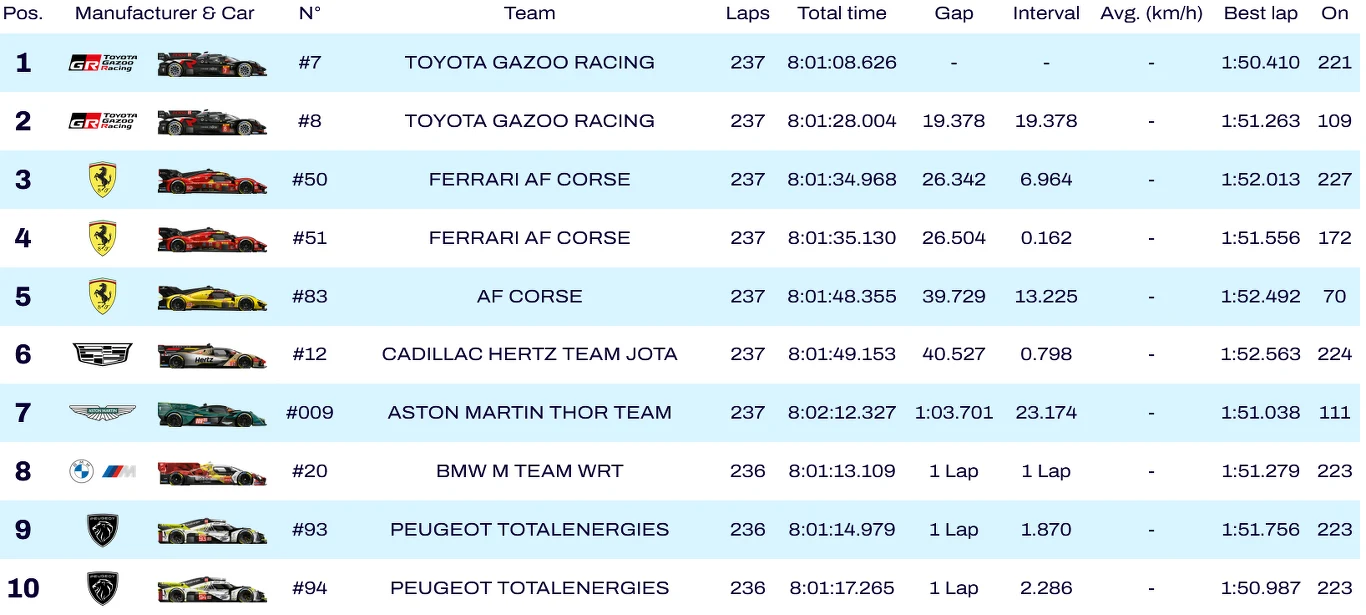Click the Ferrari logo in the #50 row
The width and height of the screenshot is (1366, 615).
(x=102, y=180)
